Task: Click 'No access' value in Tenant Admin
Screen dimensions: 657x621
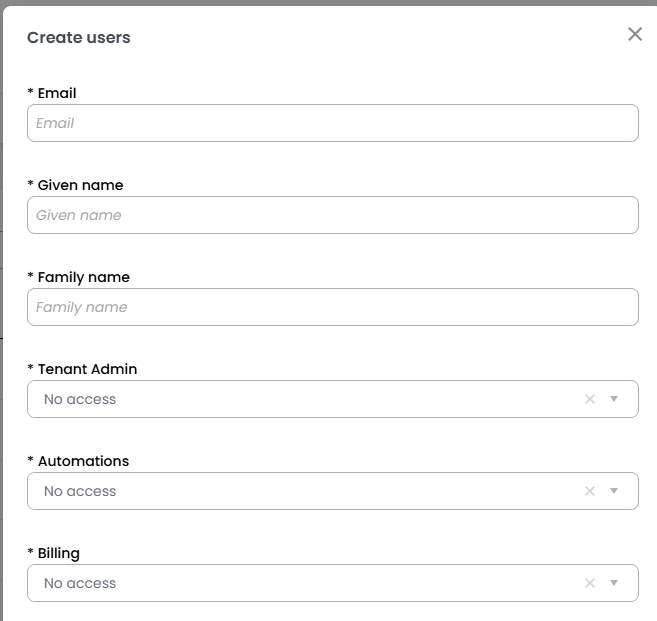Action: (x=80, y=399)
